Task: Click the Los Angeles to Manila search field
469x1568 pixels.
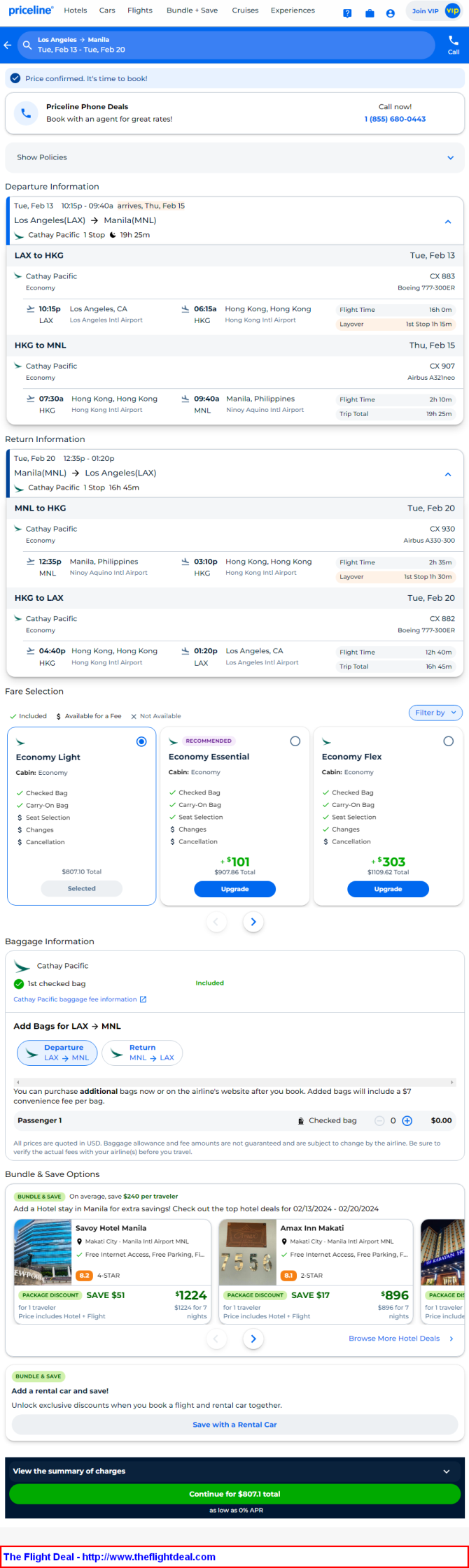Action: [225, 45]
